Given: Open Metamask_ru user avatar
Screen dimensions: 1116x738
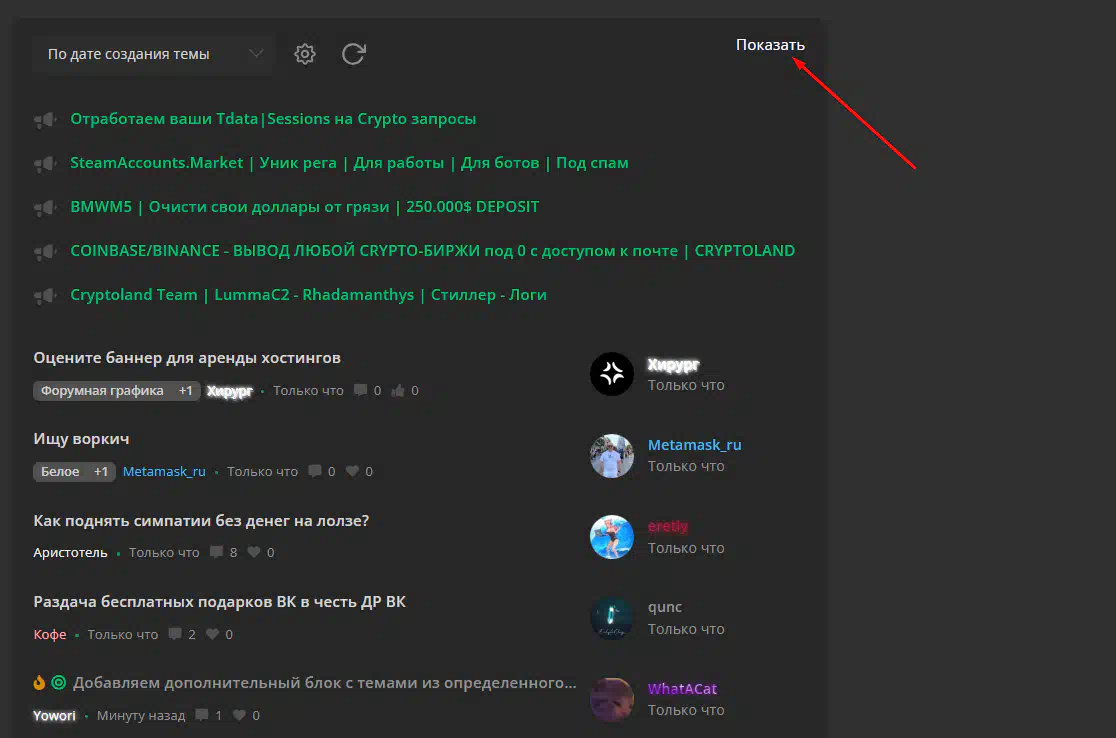Looking at the screenshot, I should (611, 456).
